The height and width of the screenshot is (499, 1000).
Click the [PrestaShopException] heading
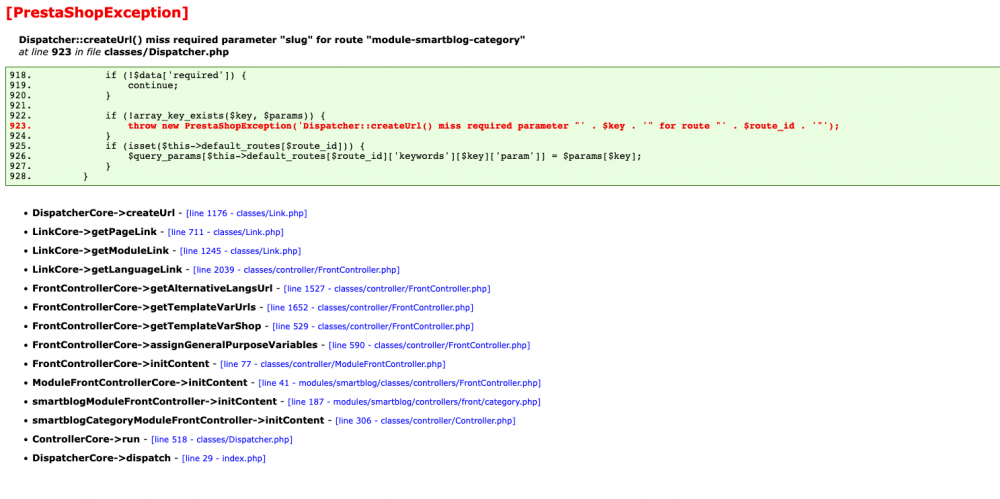coord(97,12)
